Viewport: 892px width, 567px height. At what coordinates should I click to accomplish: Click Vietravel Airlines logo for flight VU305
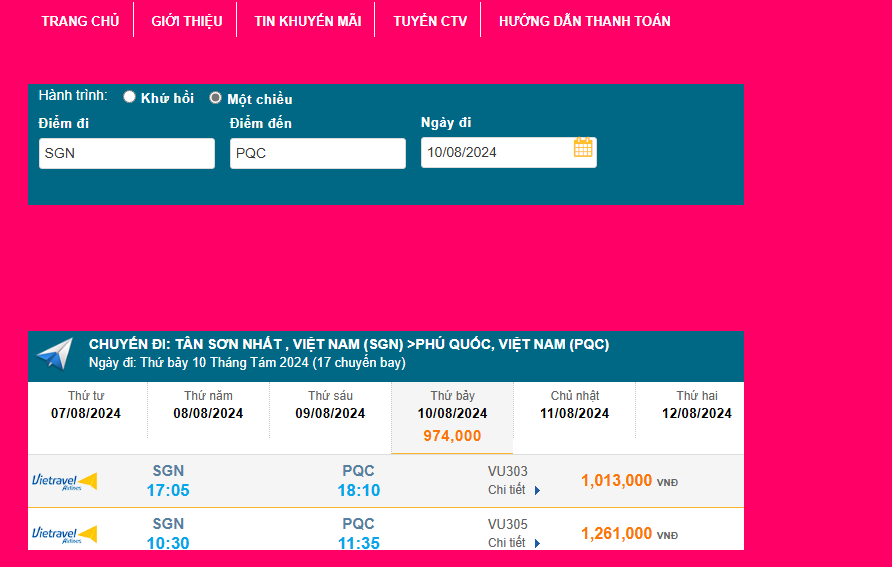coord(64,535)
